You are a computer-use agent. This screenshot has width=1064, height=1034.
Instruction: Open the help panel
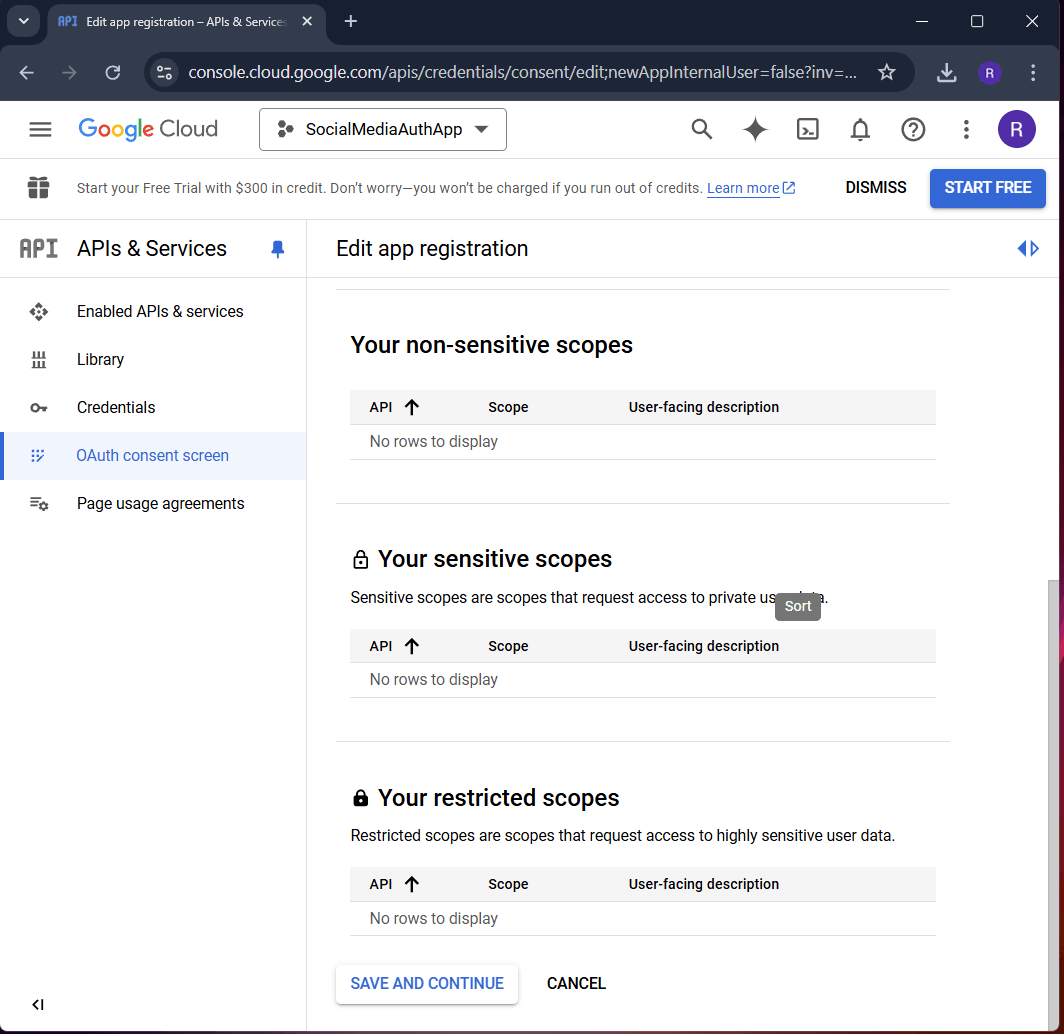click(x=913, y=129)
